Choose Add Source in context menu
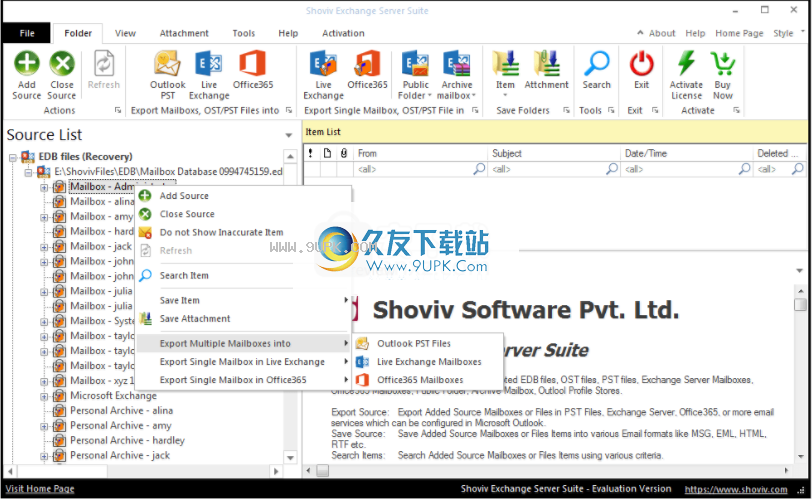This screenshot has width=812, height=499. point(242,196)
